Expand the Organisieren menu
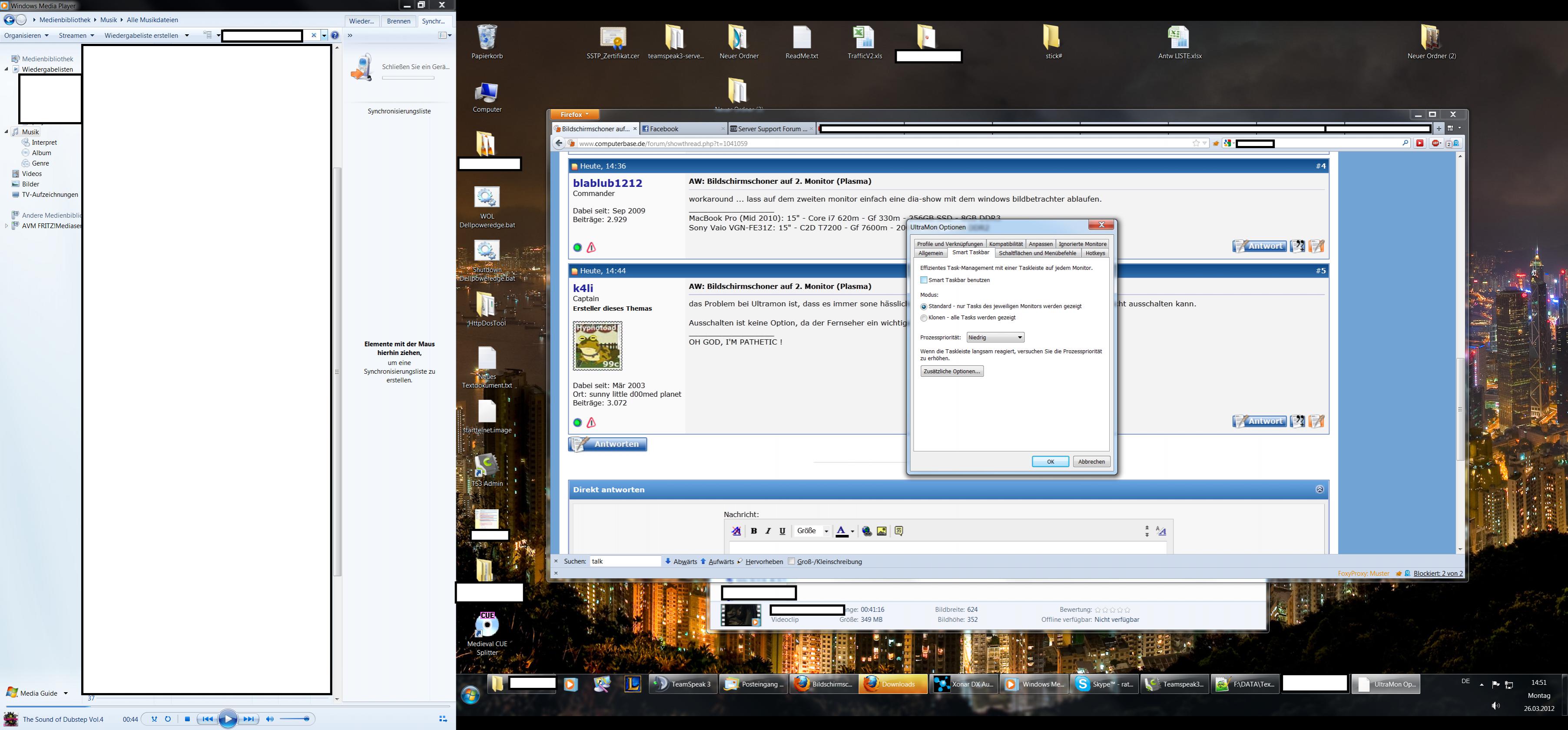The height and width of the screenshot is (730, 1568). (26, 35)
